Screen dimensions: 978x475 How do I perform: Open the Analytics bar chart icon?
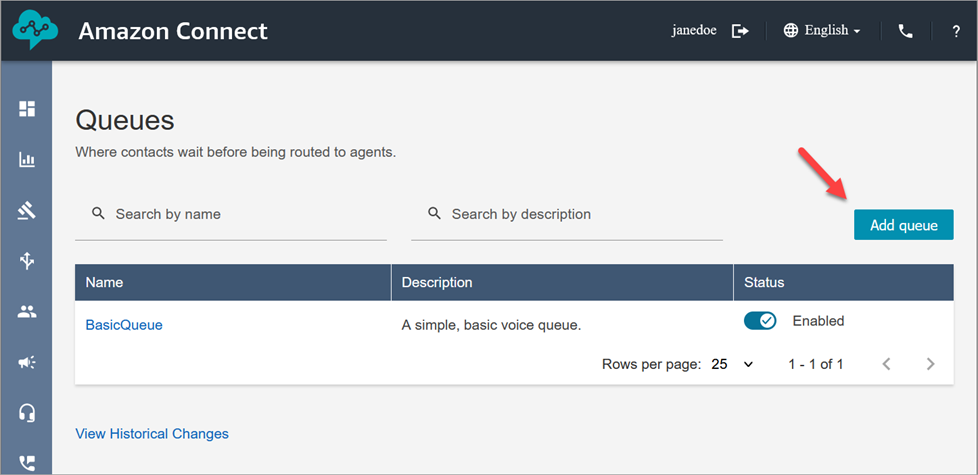pyautogui.click(x=27, y=160)
